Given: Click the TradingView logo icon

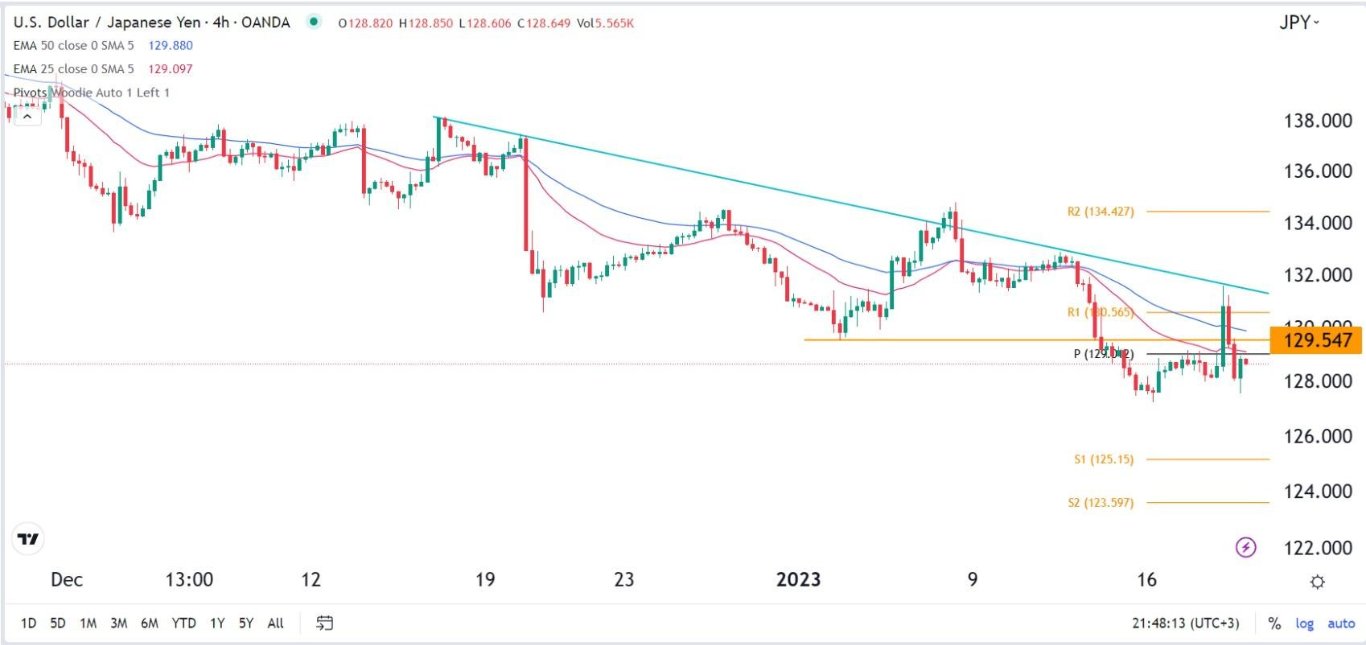Looking at the screenshot, I should click(29, 540).
